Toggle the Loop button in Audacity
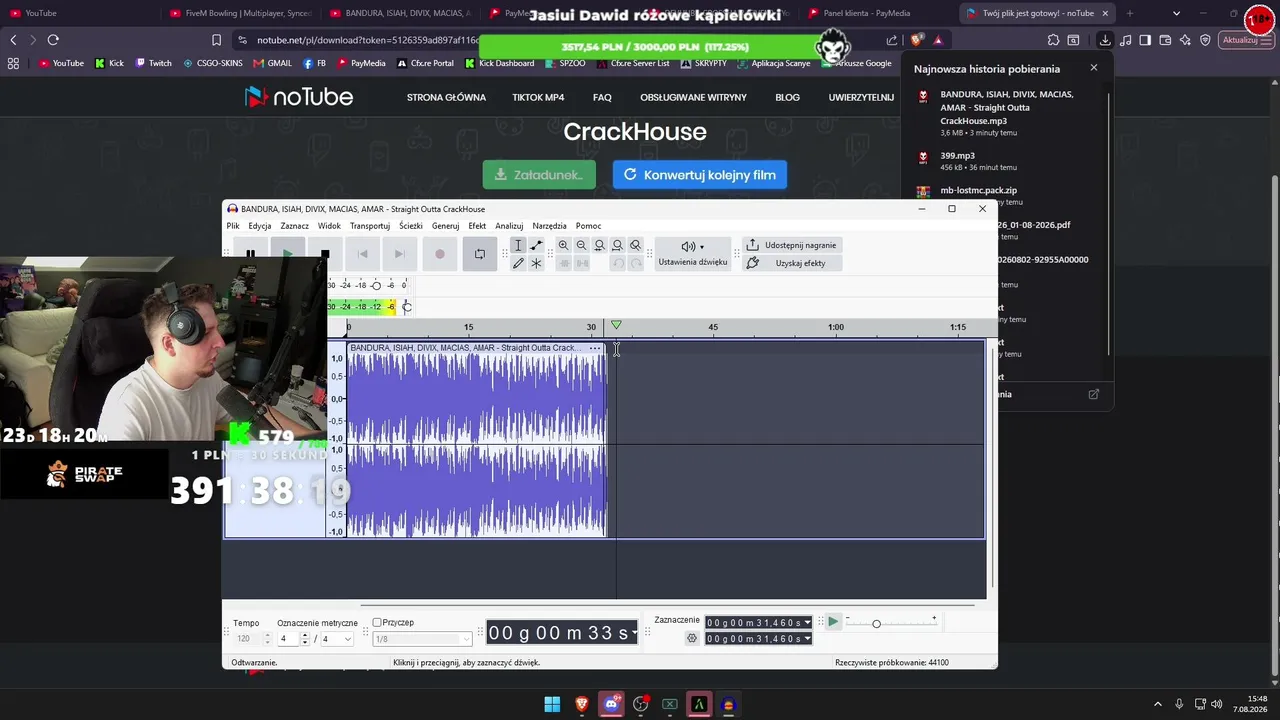This screenshot has width=1280, height=720. point(479,254)
